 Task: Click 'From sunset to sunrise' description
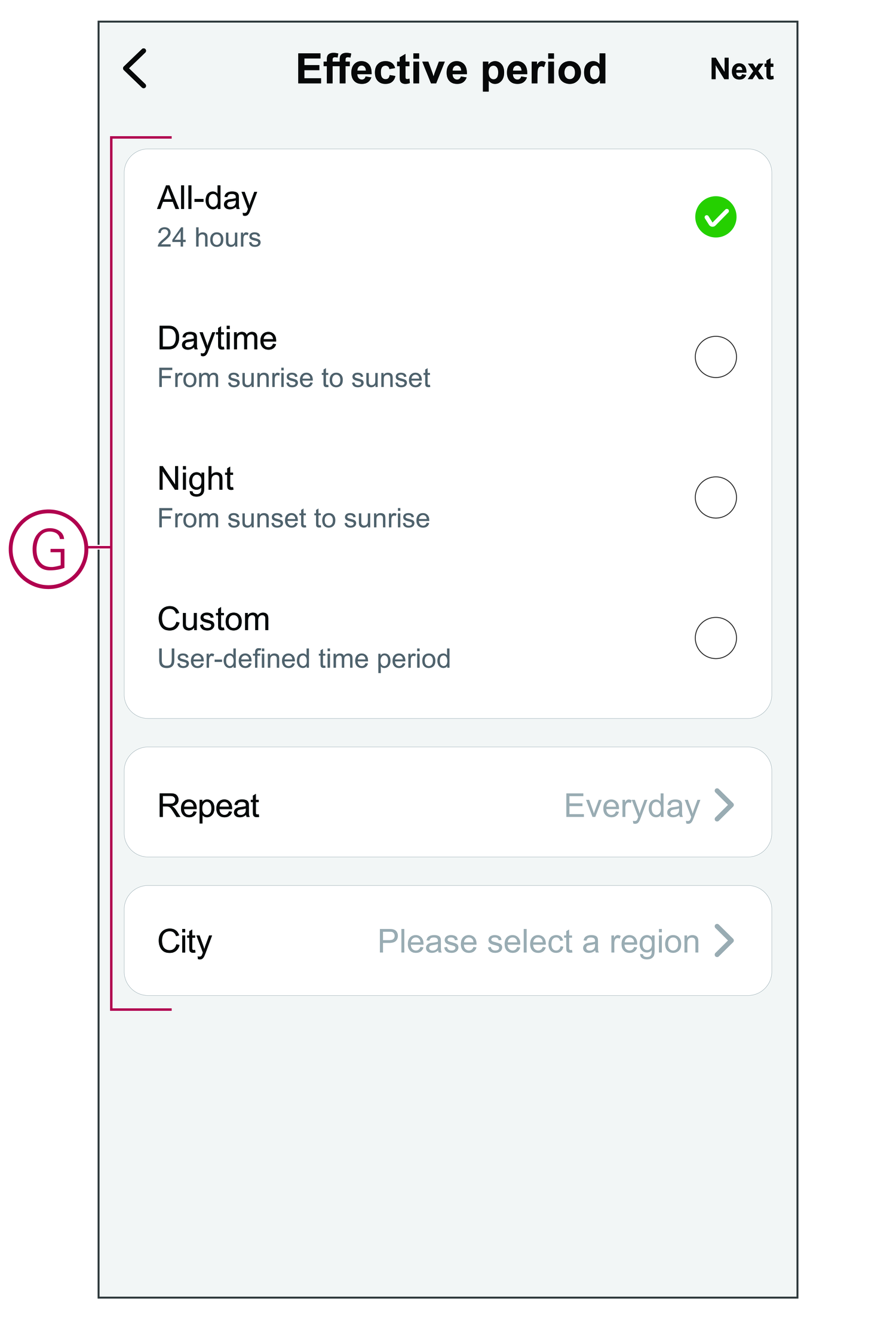tap(294, 519)
